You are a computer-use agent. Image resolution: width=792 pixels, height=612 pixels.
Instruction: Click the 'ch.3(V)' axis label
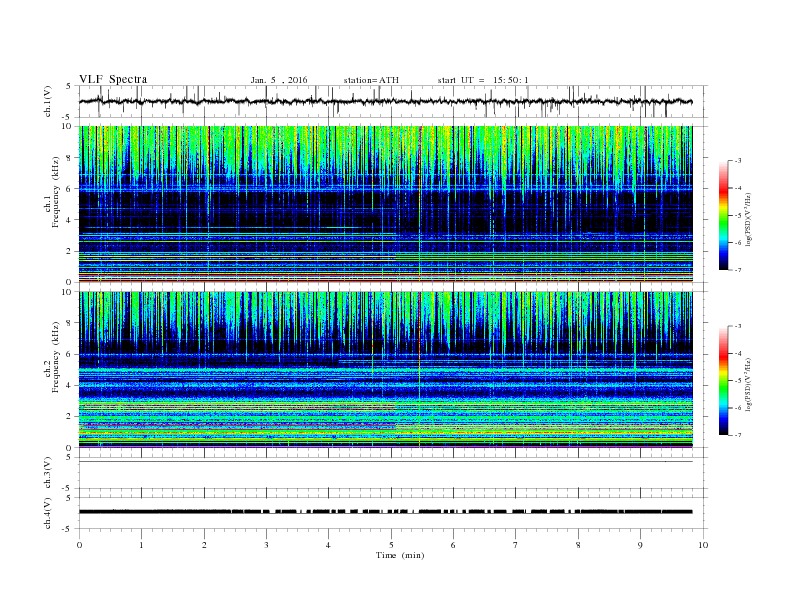coord(48,473)
